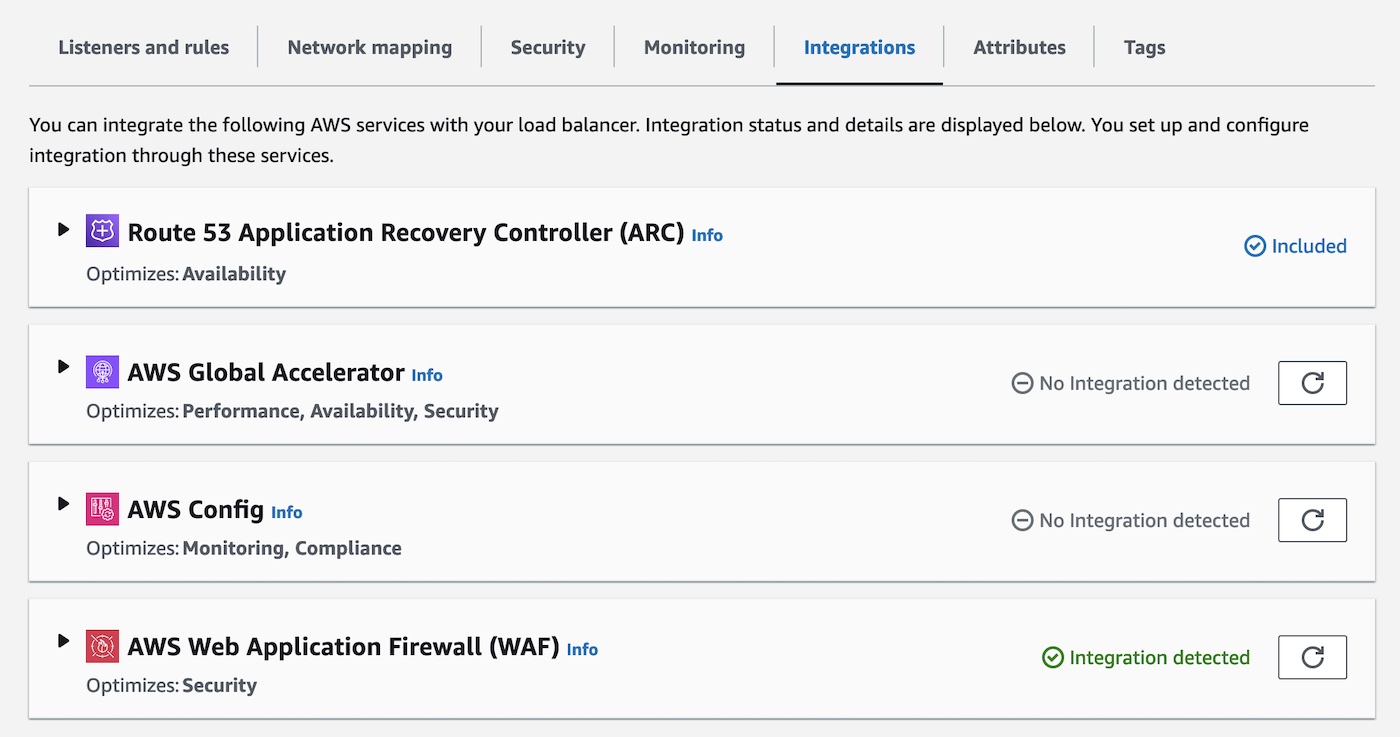This screenshot has width=1400, height=737.
Task: Click the Route 53 ARC service icon
Action: coord(102,231)
